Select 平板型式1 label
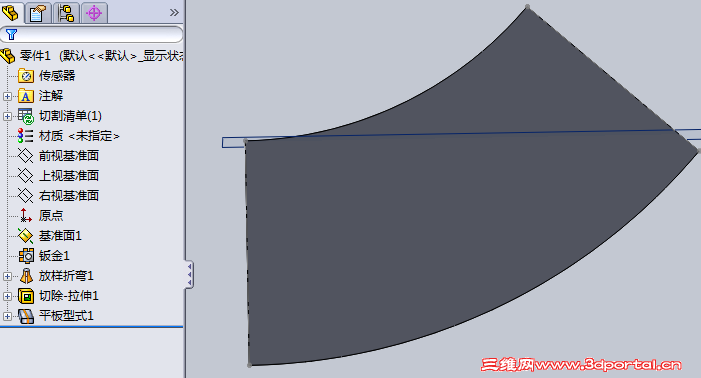This screenshot has height=378, width=701. [66, 316]
